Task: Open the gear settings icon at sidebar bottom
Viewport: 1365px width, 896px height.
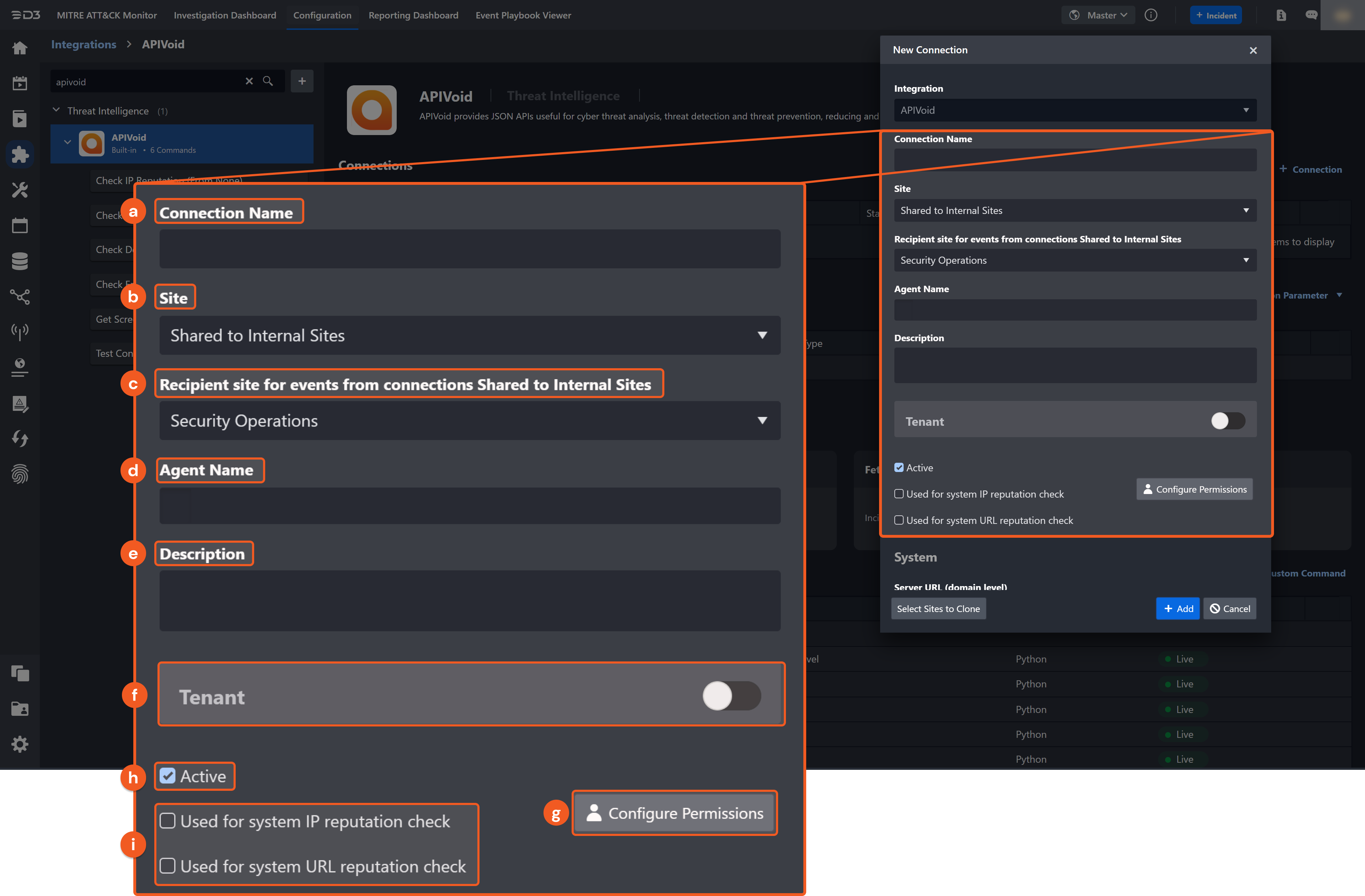Action: 20,744
